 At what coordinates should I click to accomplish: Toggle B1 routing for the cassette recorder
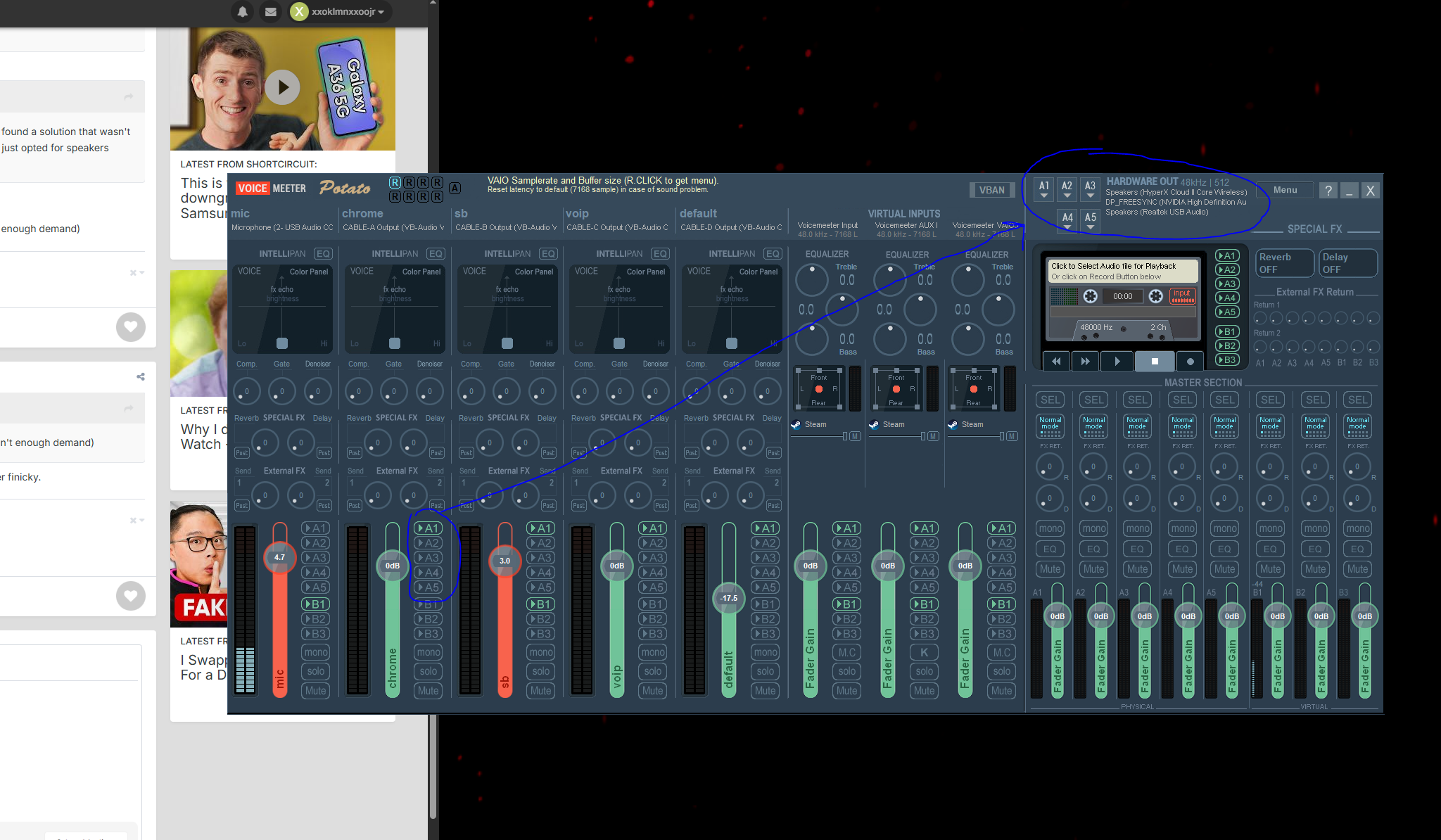point(1227,331)
